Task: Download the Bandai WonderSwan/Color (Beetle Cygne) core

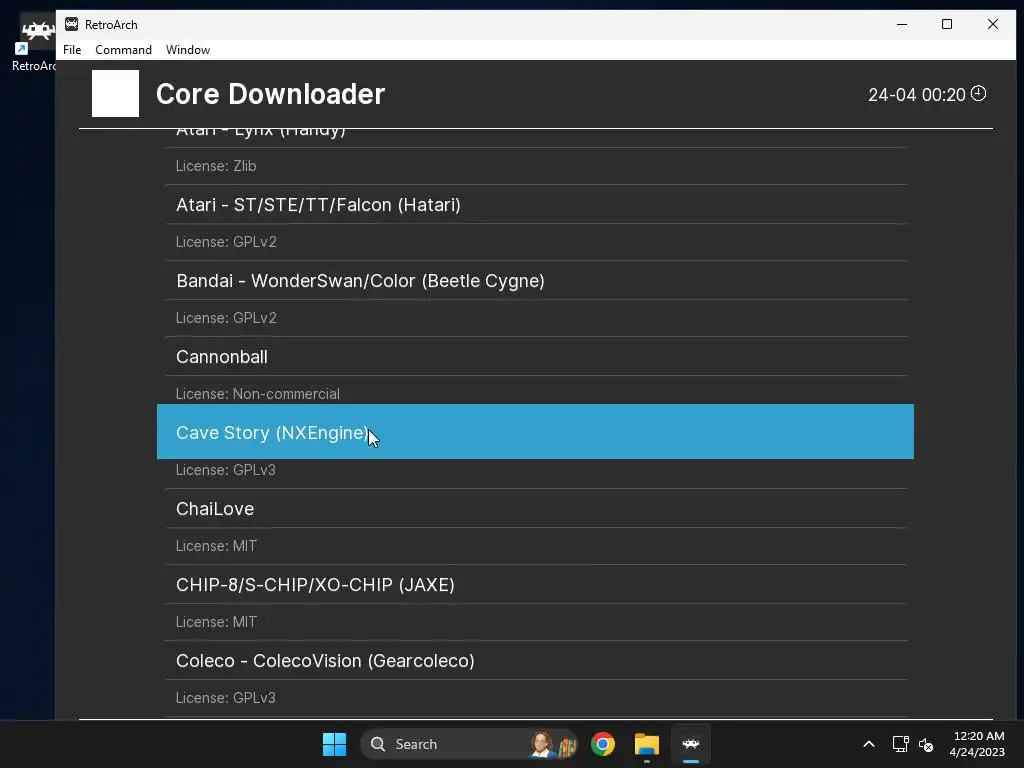Action: point(536,280)
